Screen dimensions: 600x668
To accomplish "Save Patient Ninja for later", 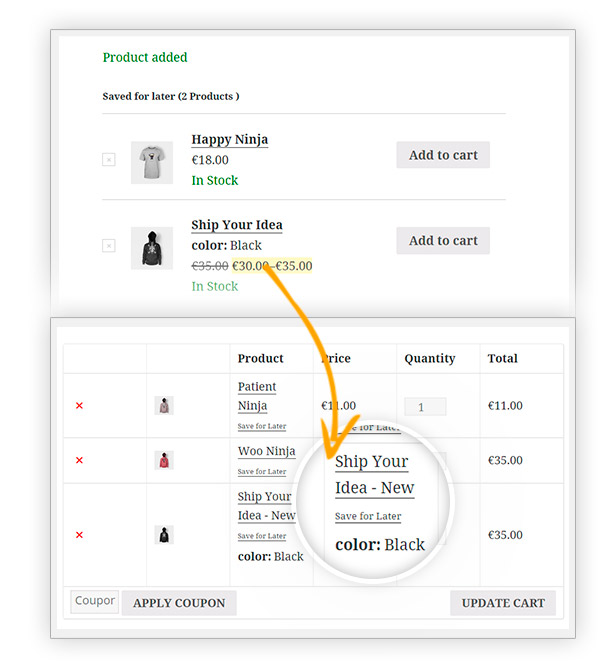I will click(261, 427).
